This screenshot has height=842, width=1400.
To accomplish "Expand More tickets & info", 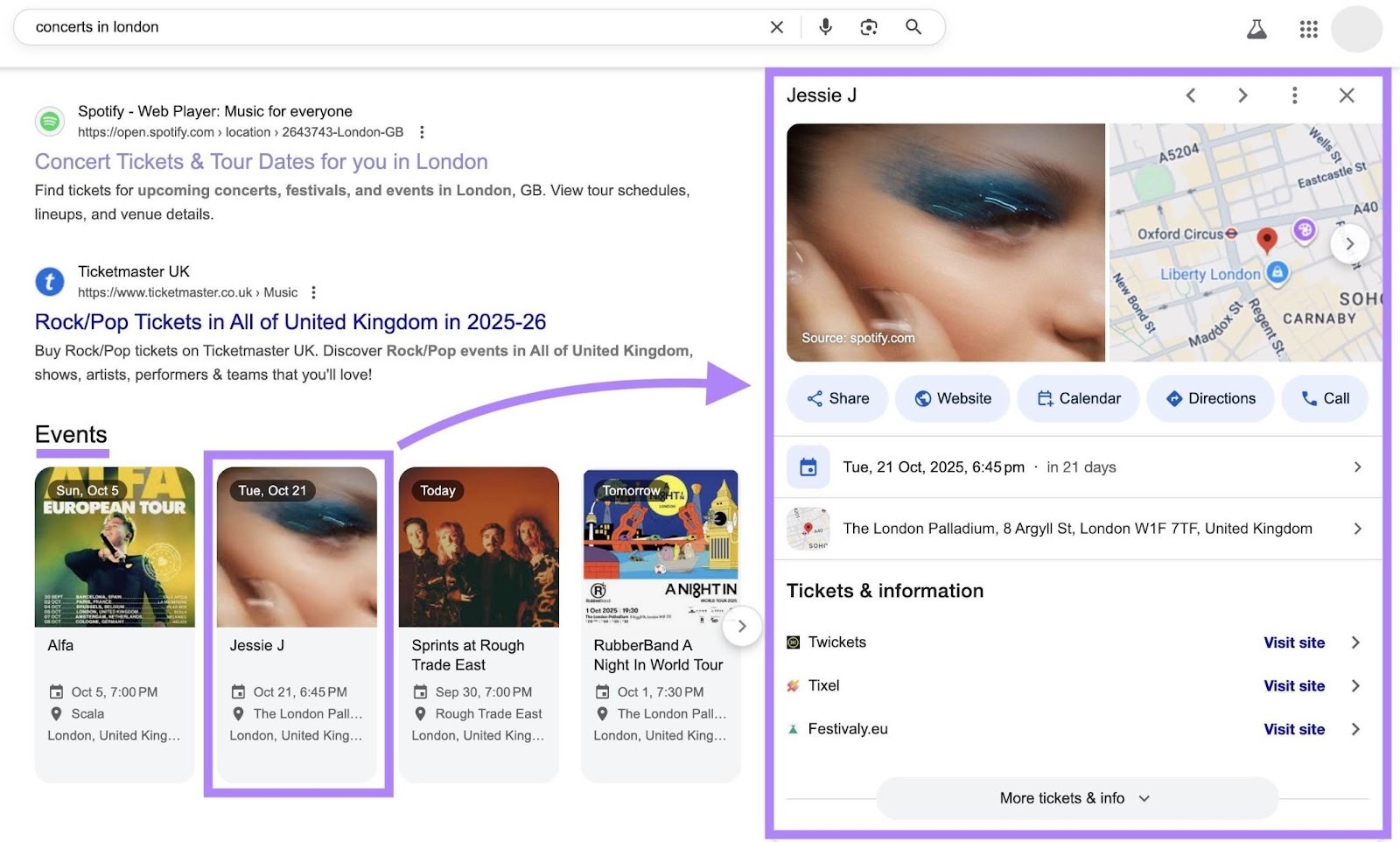I will pos(1076,797).
